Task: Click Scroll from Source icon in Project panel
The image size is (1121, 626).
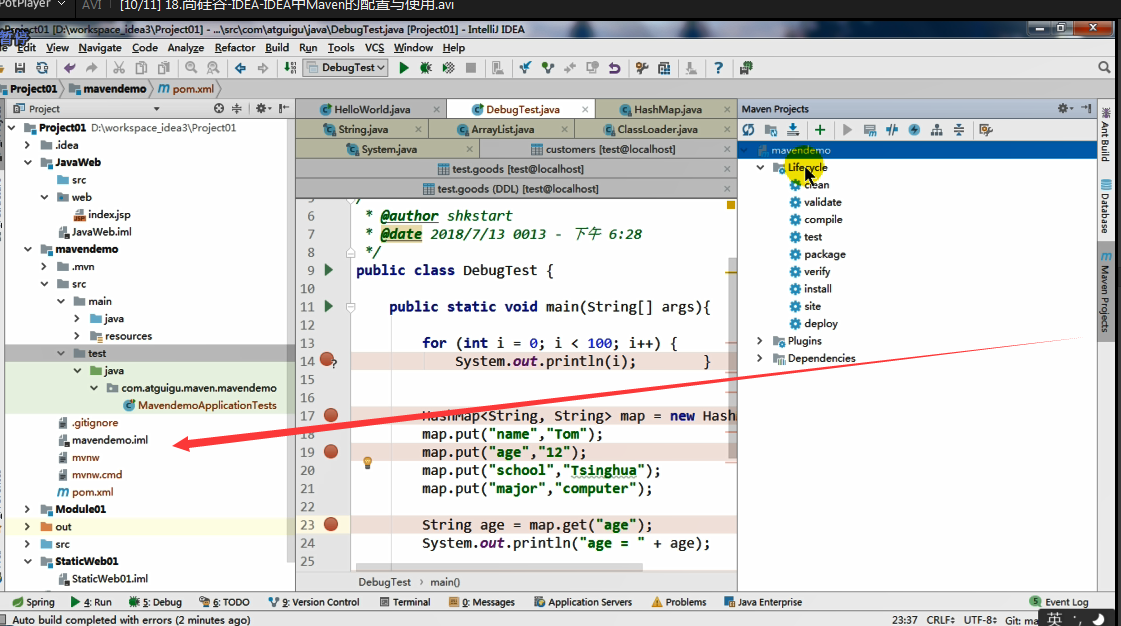Action: (219, 109)
